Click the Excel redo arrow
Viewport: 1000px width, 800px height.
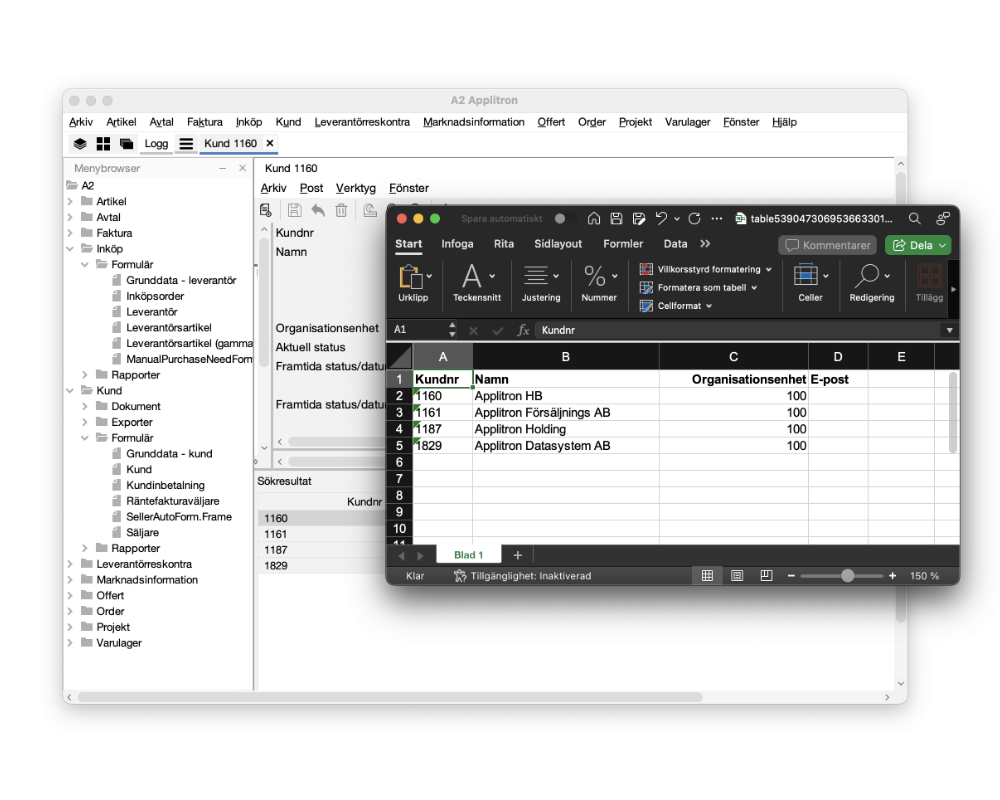point(695,219)
